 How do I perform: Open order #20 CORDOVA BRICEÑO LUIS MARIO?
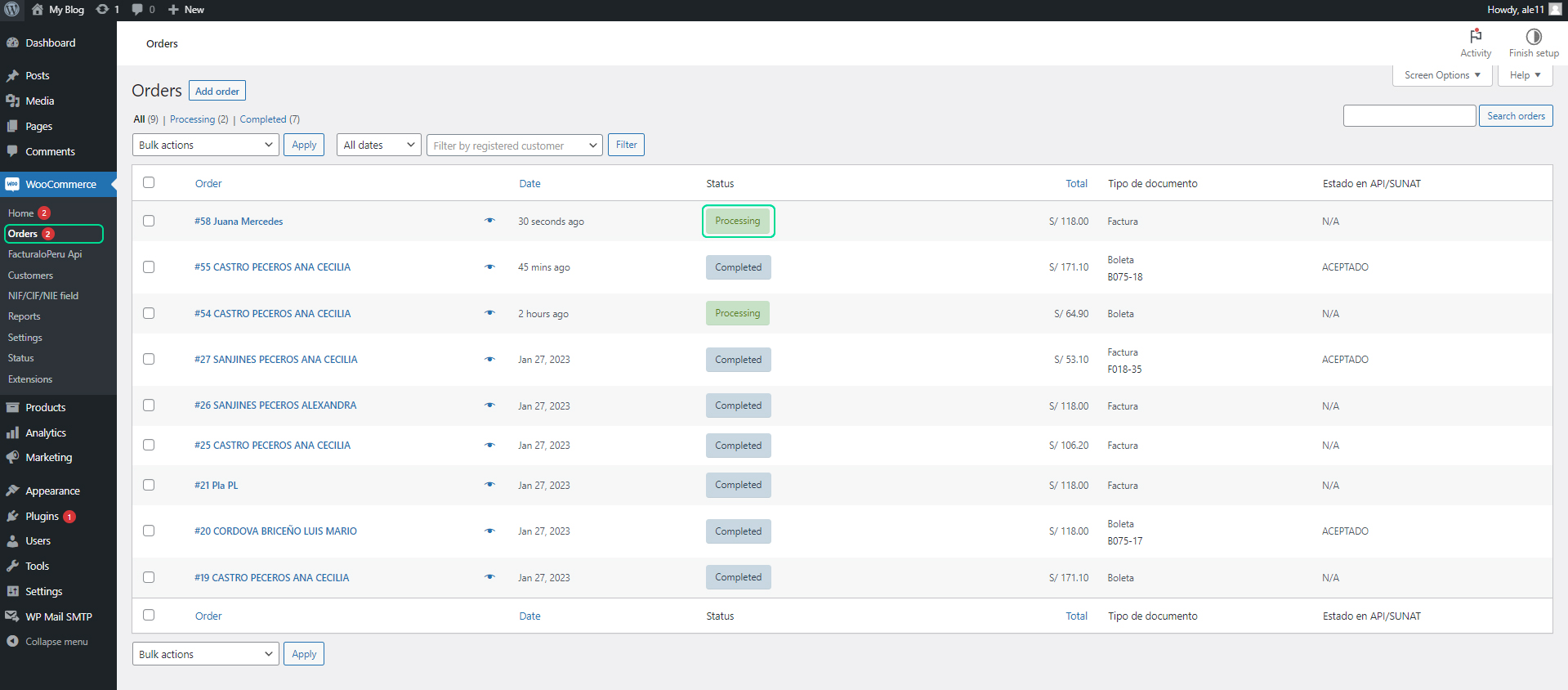click(x=275, y=531)
